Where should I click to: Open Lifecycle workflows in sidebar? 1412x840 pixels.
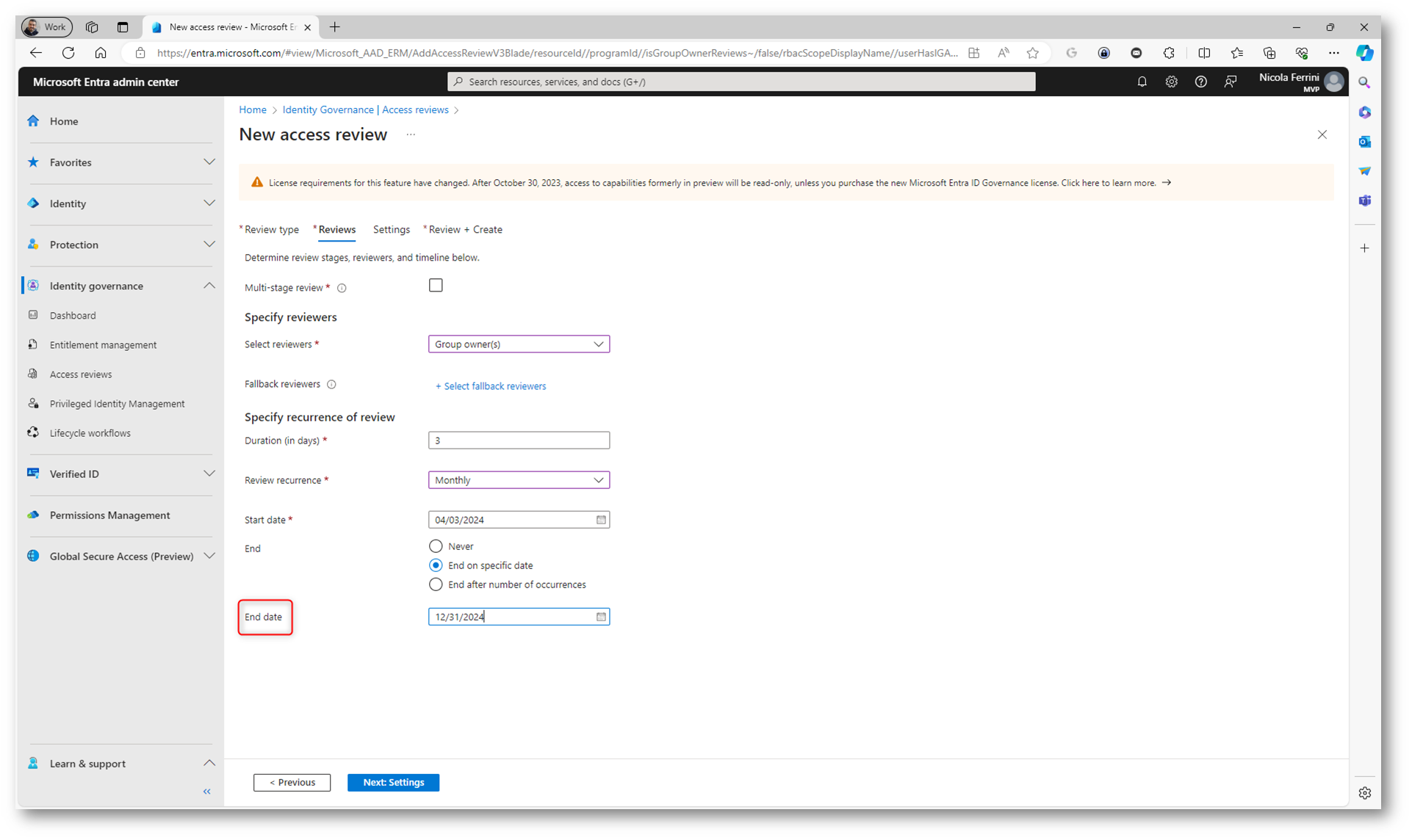(90, 432)
